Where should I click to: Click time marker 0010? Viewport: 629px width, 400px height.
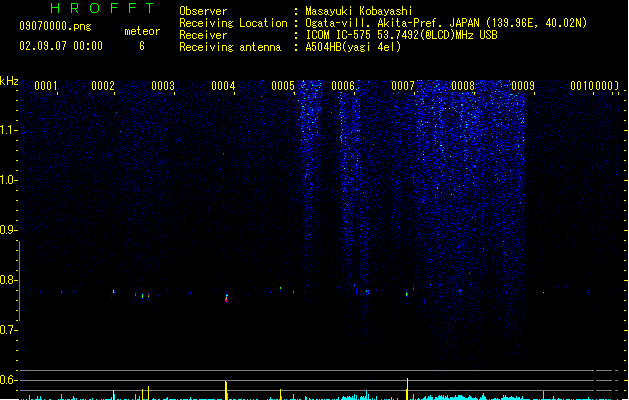[582, 86]
